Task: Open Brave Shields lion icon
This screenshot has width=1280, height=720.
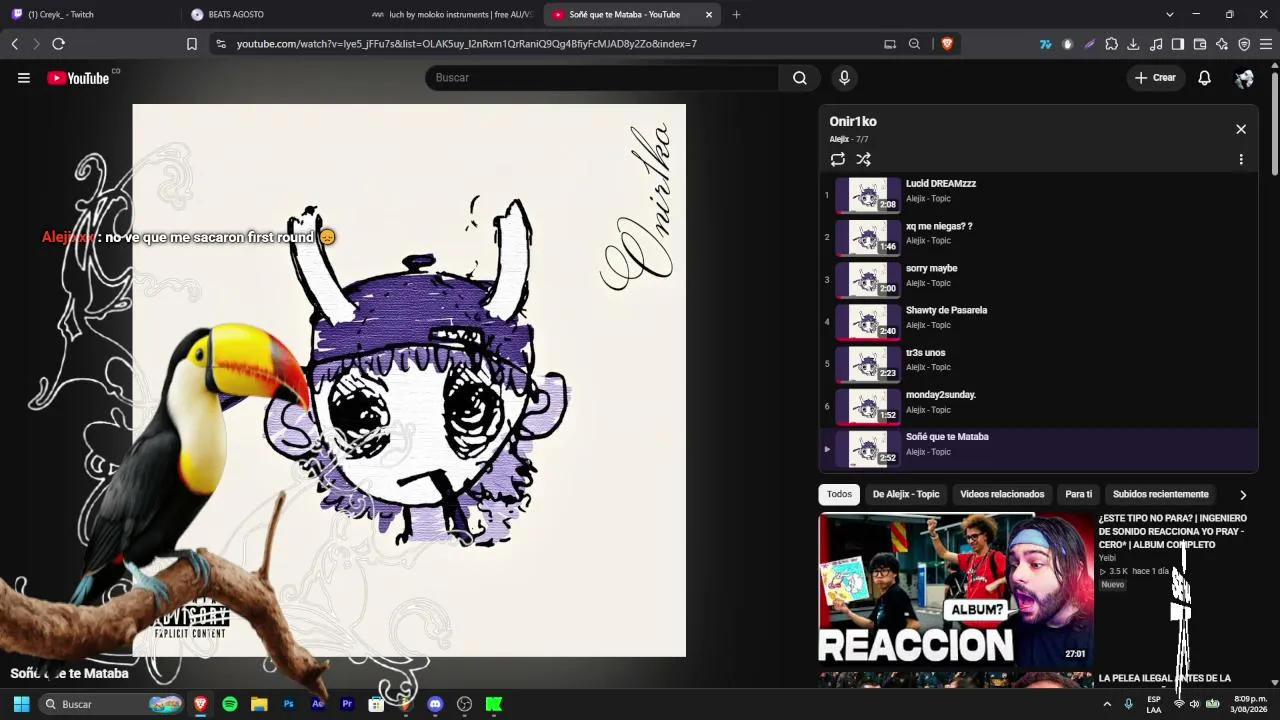Action: [947, 44]
